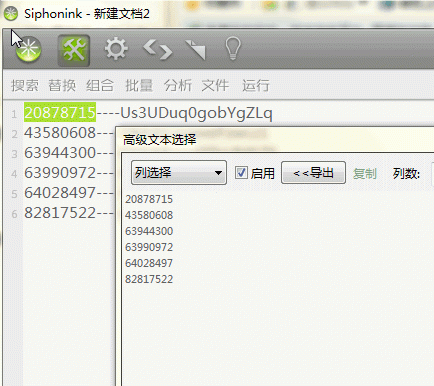Select the hammer and wrench tools icon
434x386 pixels.
tap(74, 50)
